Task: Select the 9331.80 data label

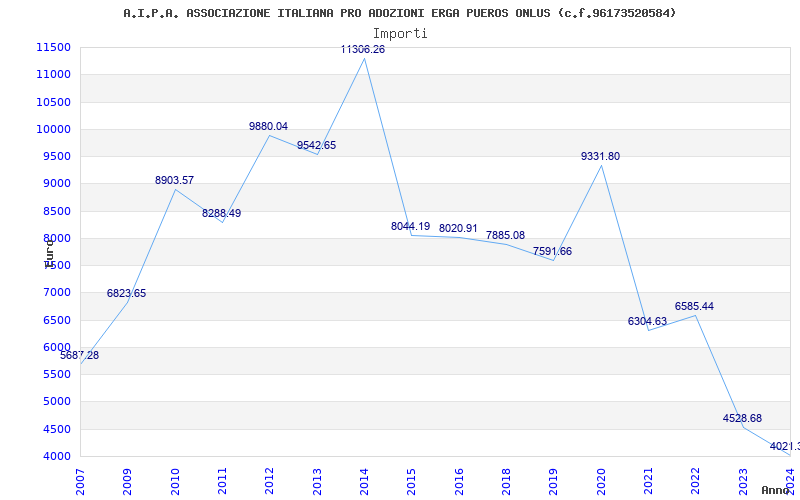Action: [x=601, y=156]
